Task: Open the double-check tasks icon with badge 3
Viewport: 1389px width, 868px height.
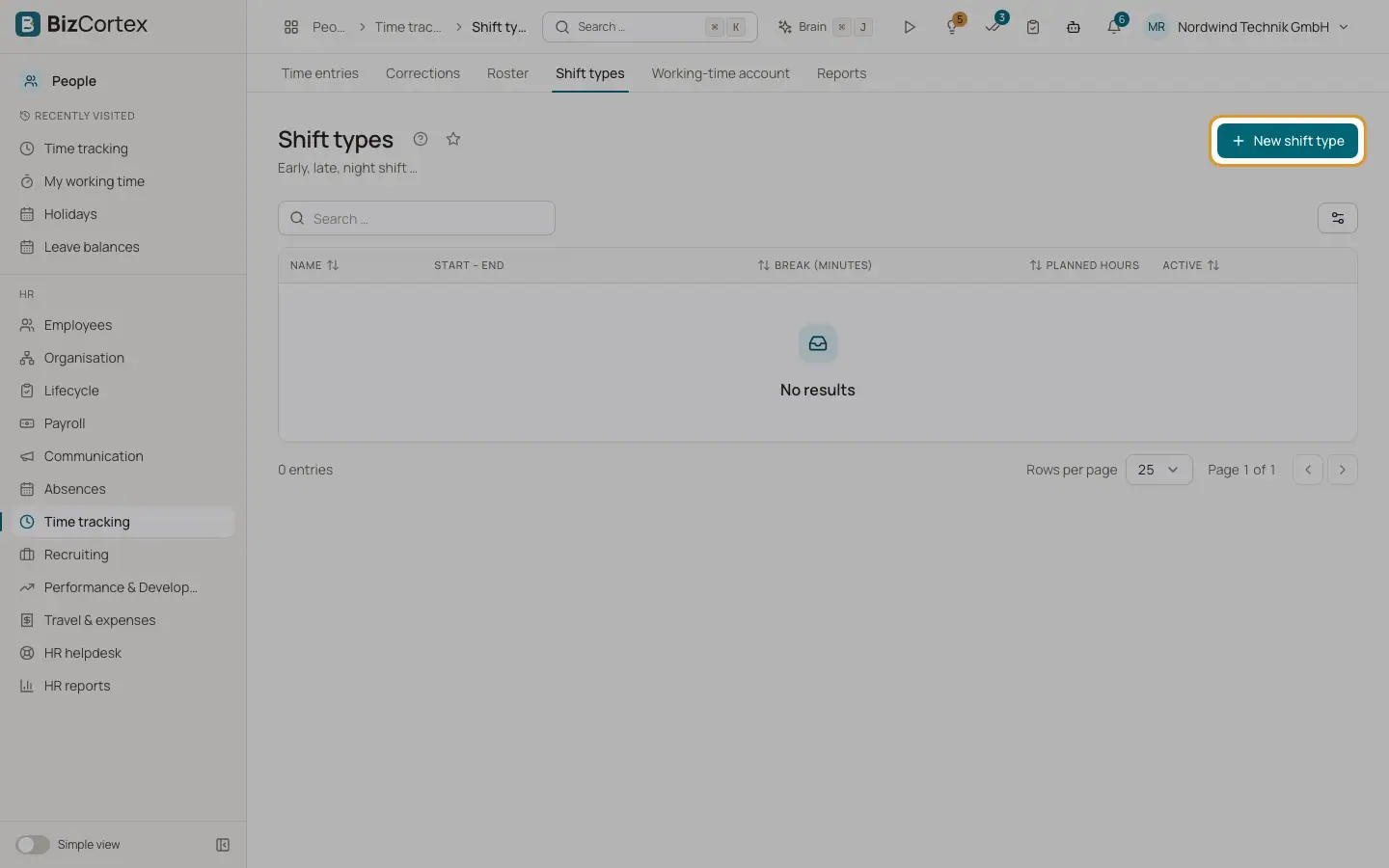Action: click(994, 26)
